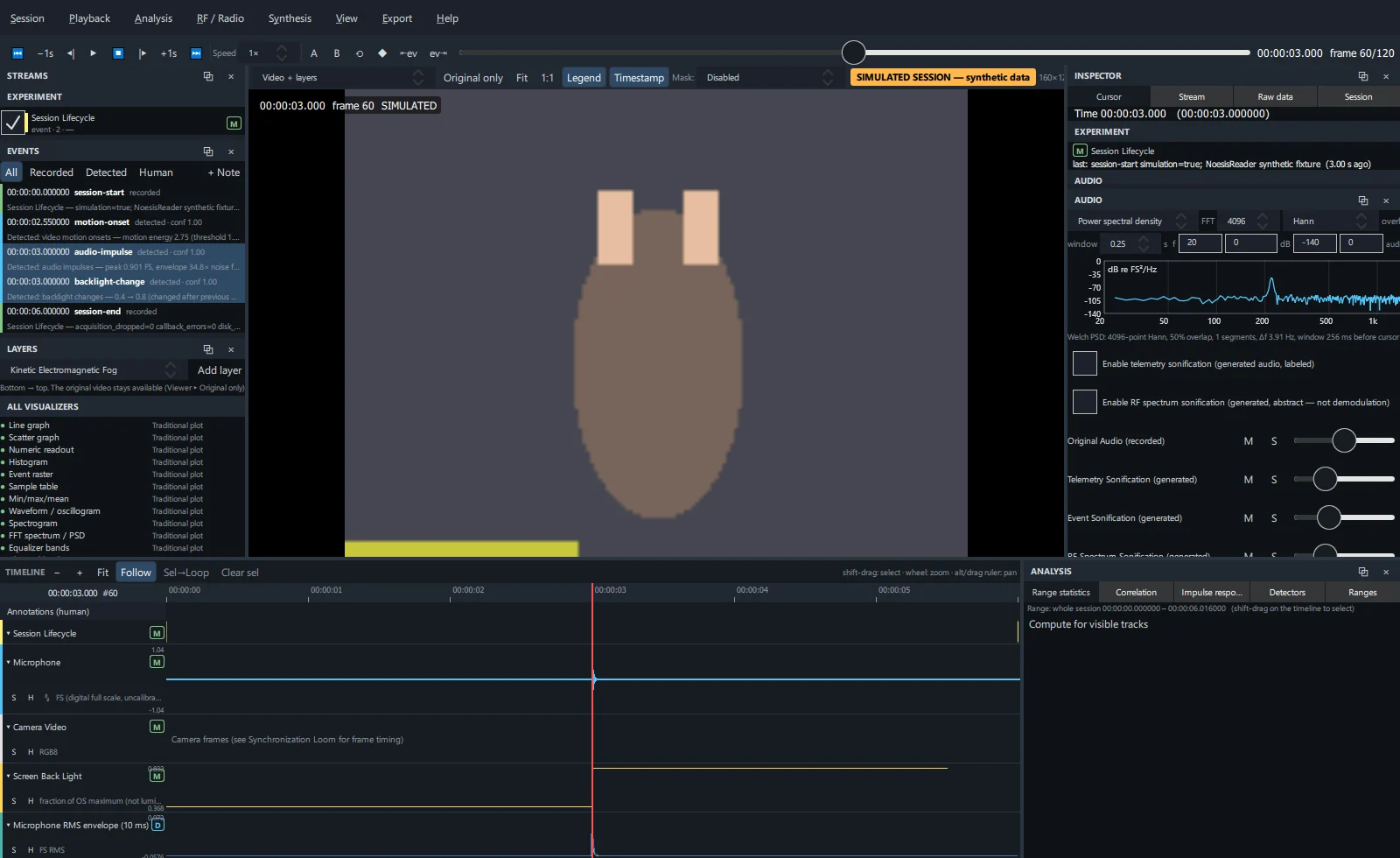Open the Synthesis menu
The height and width of the screenshot is (858, 1400).
(290, 18)
